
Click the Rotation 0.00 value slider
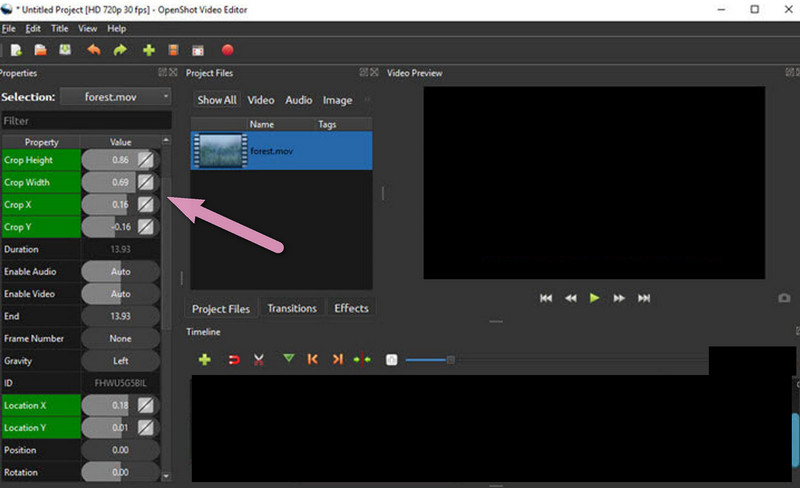(120, 472)
